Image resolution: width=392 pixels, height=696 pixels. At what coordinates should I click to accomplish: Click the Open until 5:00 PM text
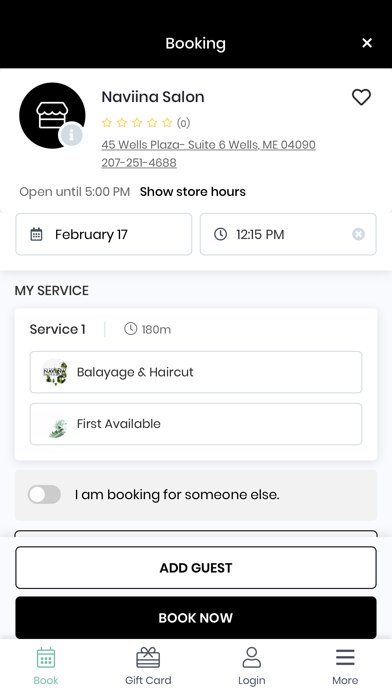click(75, 192)
